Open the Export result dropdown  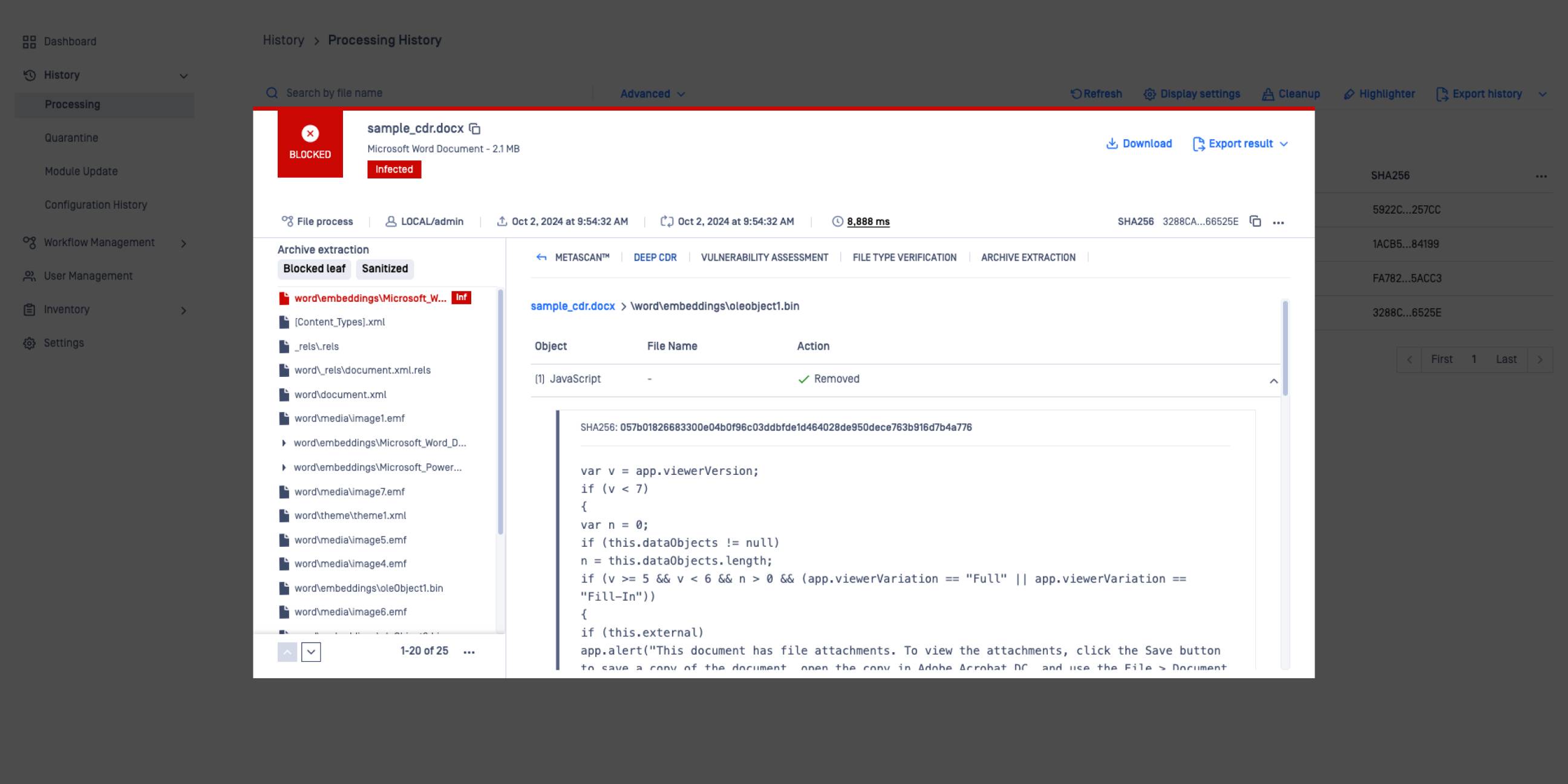pyautogui.click(x=1241, y=143)
